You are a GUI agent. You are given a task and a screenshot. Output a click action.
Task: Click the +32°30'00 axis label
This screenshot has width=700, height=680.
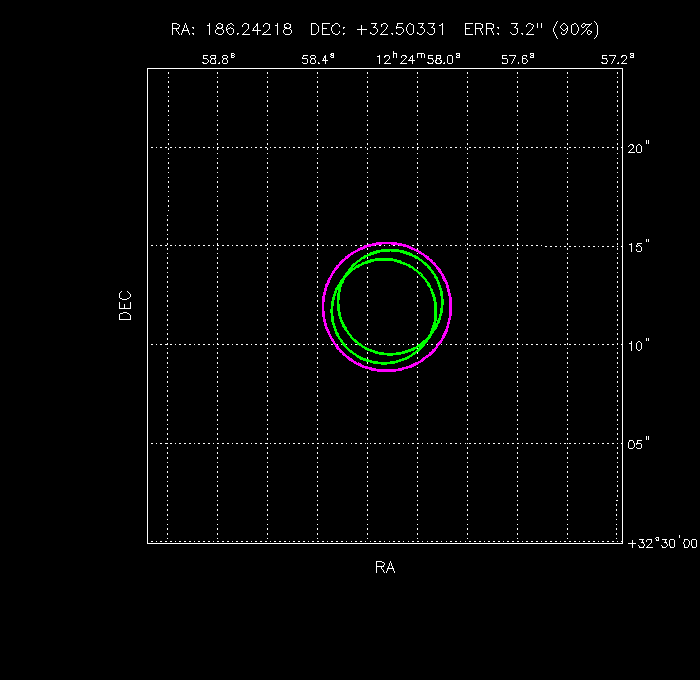point(661,543)
